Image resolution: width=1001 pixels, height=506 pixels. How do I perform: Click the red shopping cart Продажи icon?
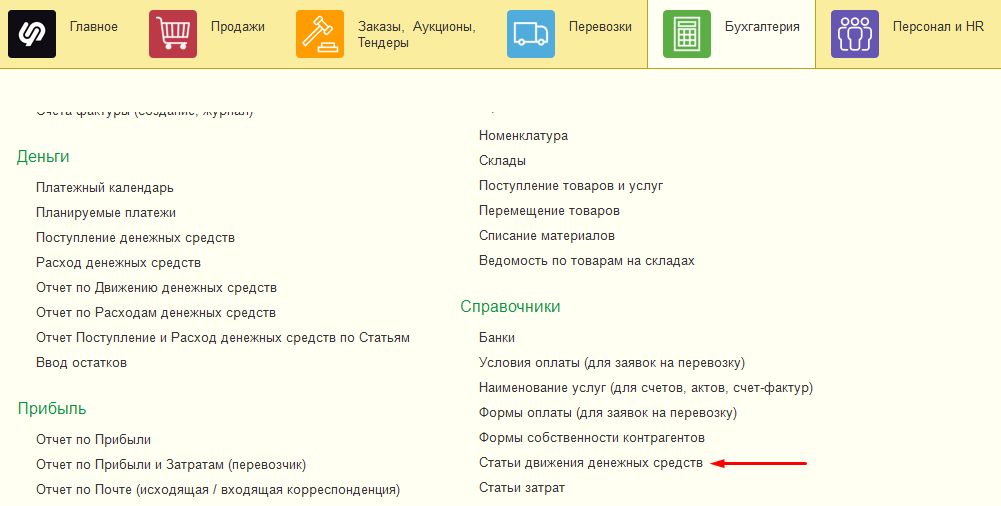coord(173,34)
